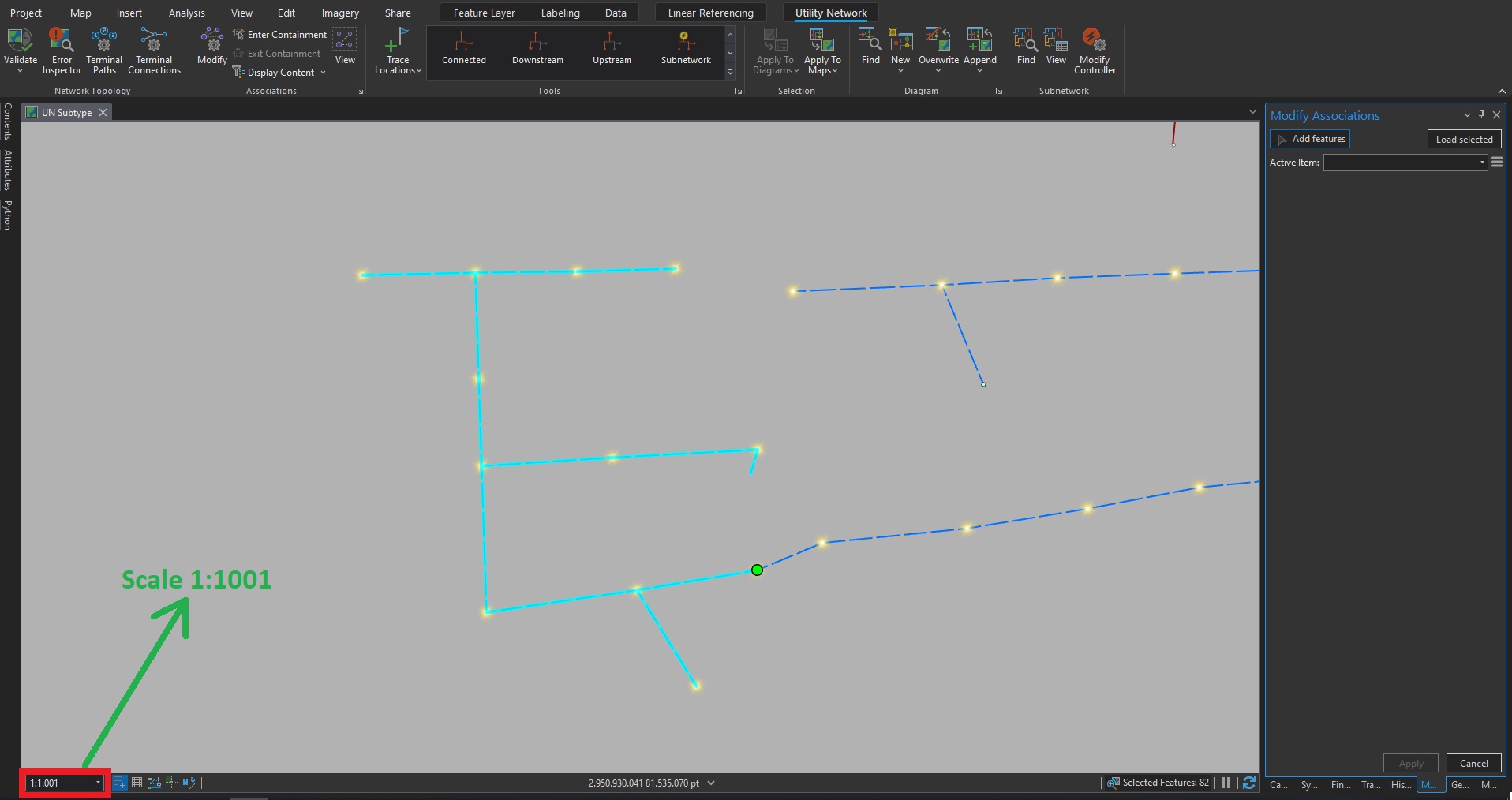Pause map drawing in the status bar
Viewport: 1512px width, 800px height.
coord(1224,783)
